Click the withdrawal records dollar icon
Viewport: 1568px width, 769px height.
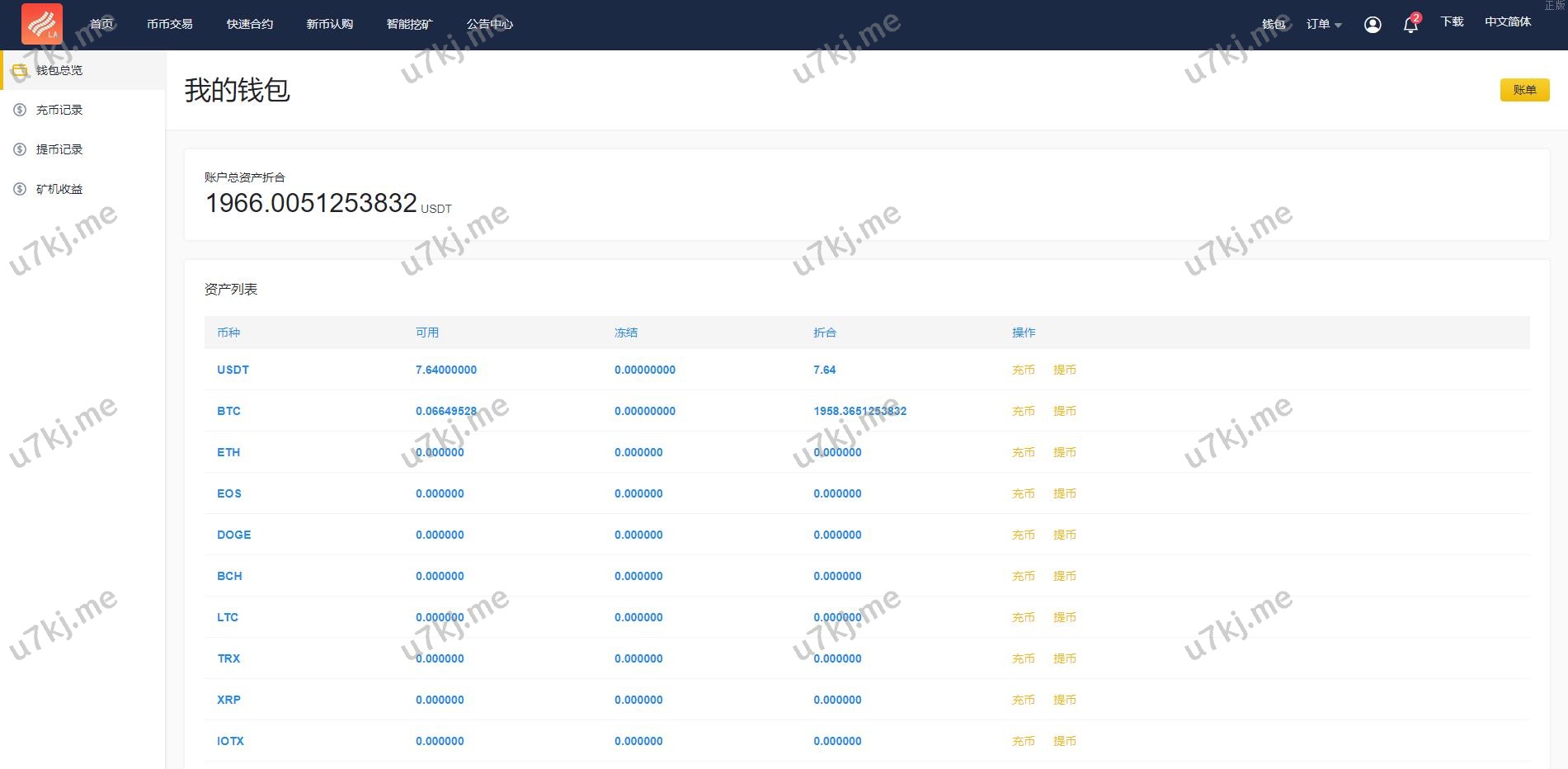pos(20,149)
